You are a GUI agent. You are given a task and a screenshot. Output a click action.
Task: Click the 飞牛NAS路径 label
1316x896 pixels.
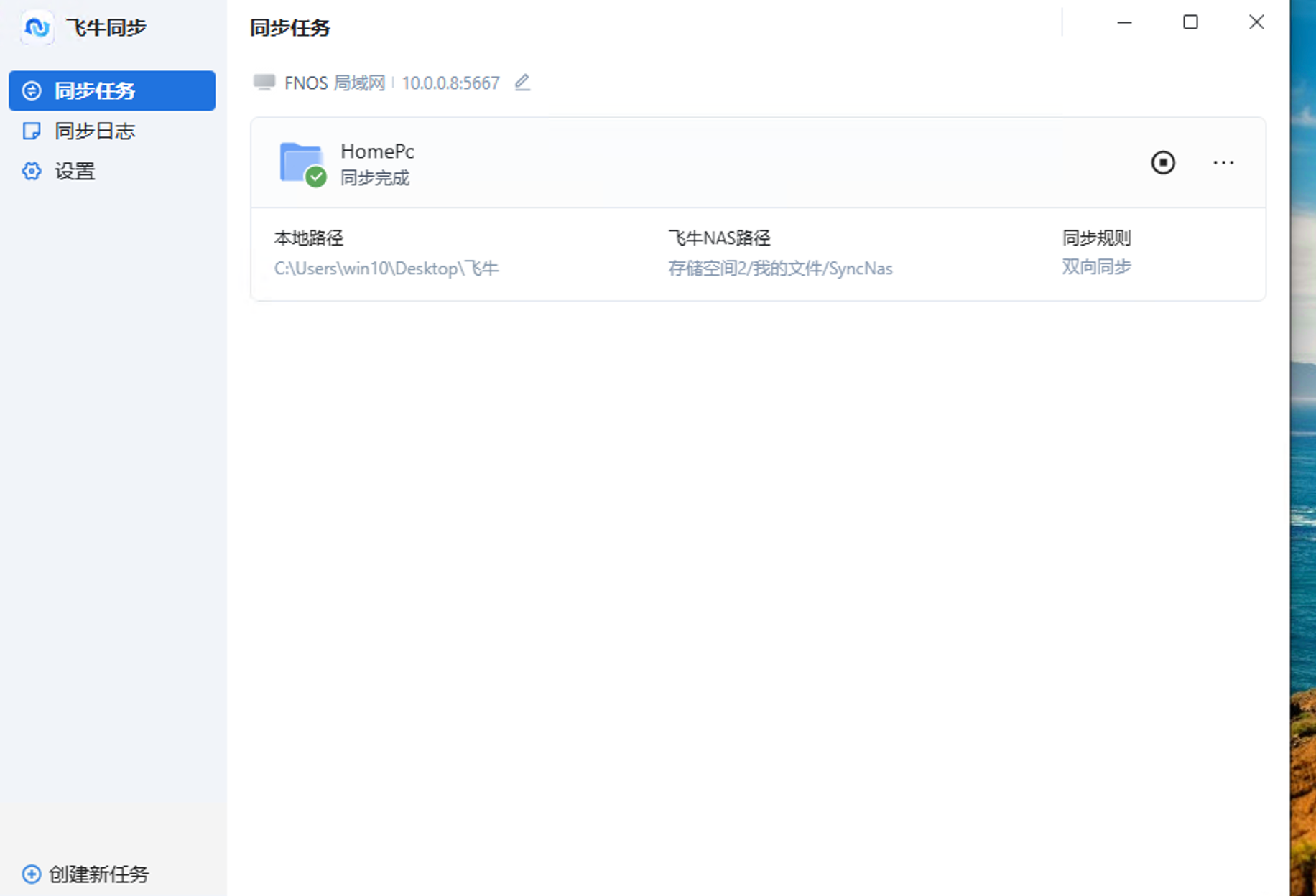pos(719,238)
